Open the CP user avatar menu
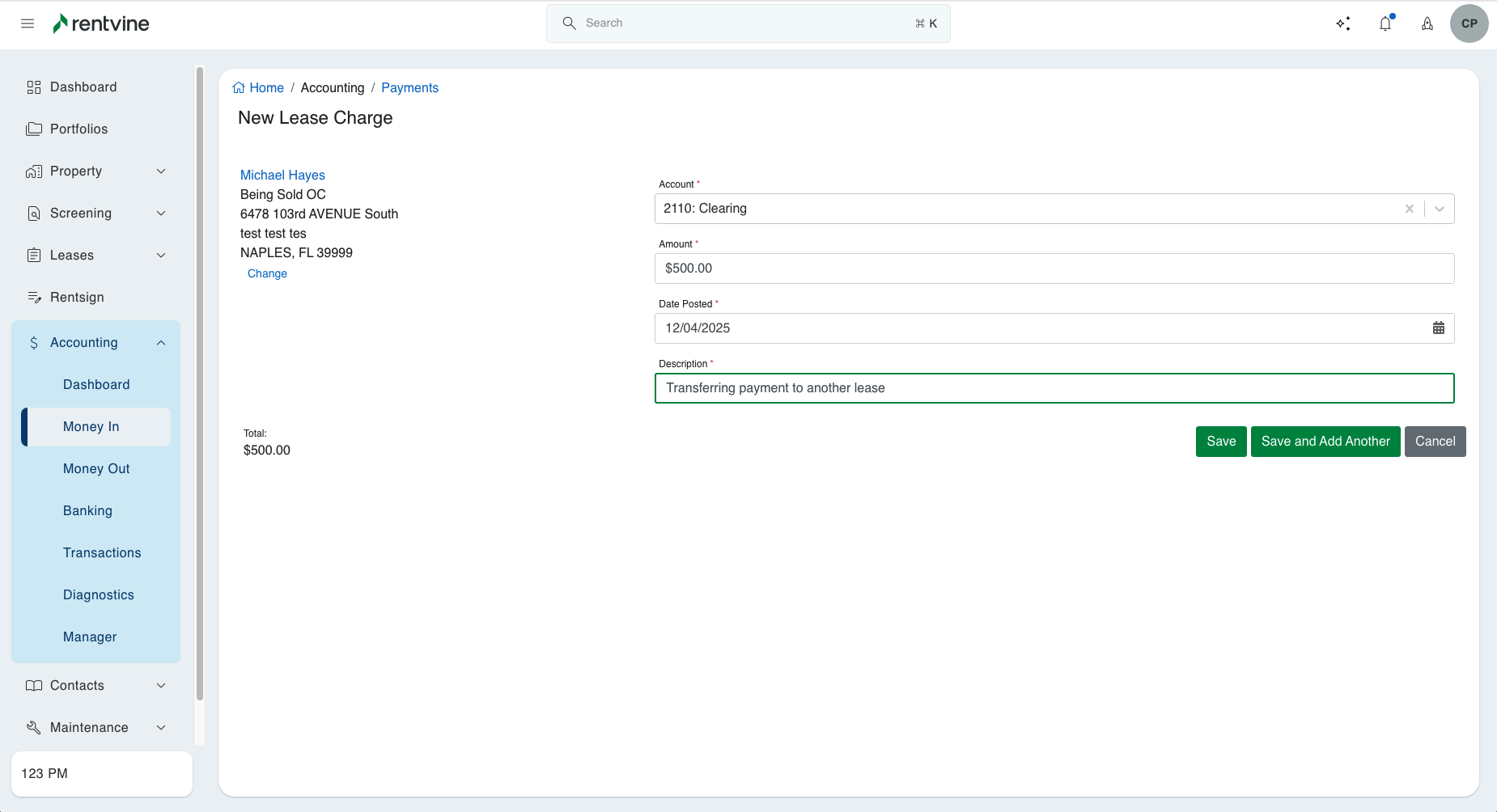Viewport: 1497px width, 812px height. pyautogui.click(x=1469, y=23)
